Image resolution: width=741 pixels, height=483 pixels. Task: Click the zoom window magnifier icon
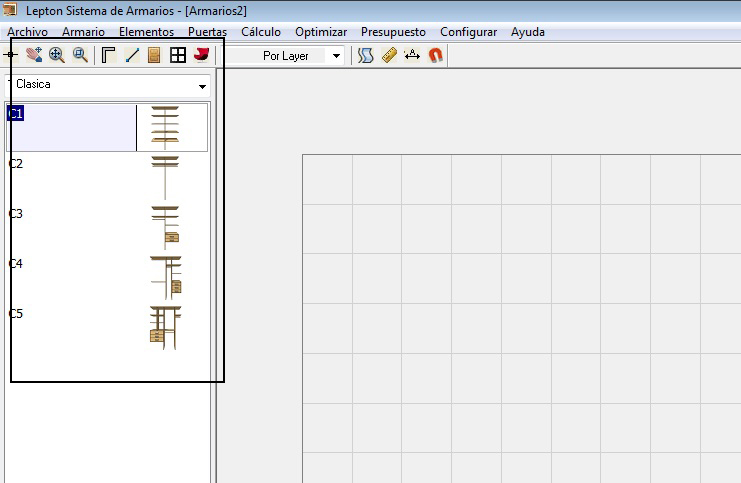pyautogui.click(x=80, y=55)
